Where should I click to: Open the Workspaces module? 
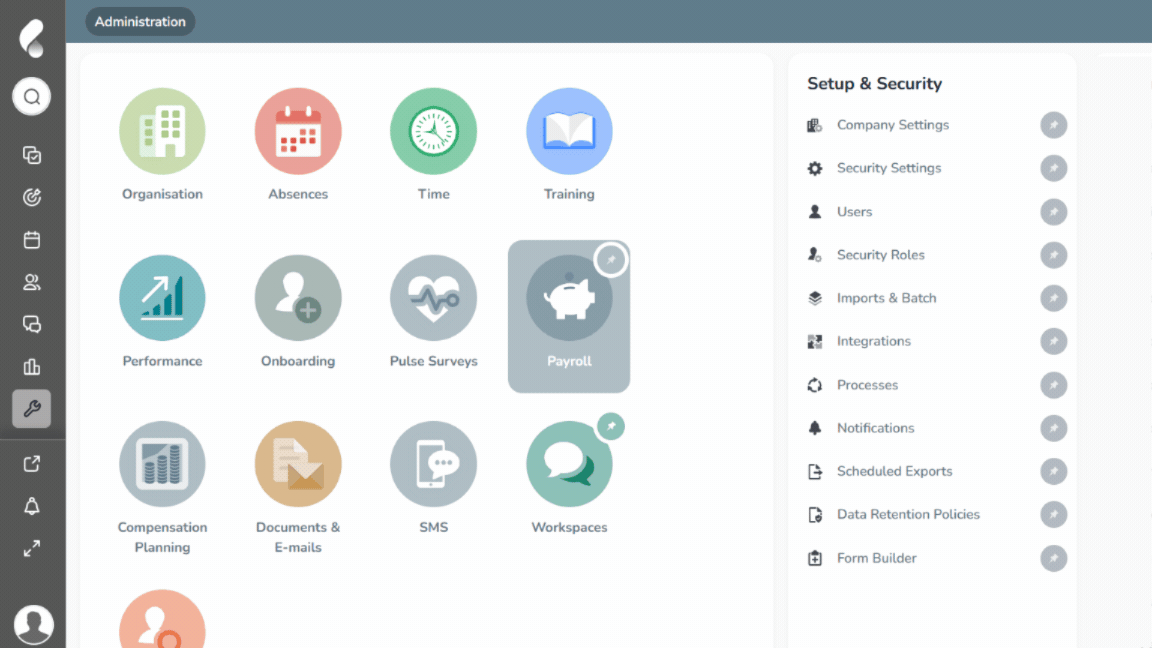tap(569, 464)
